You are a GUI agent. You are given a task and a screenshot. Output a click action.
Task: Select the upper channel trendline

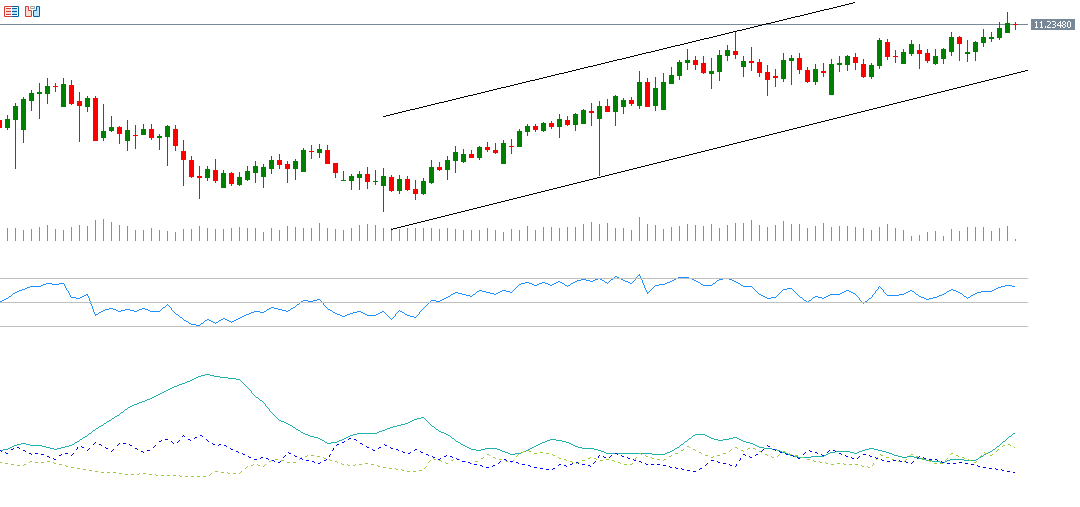[x=600, y=65]
